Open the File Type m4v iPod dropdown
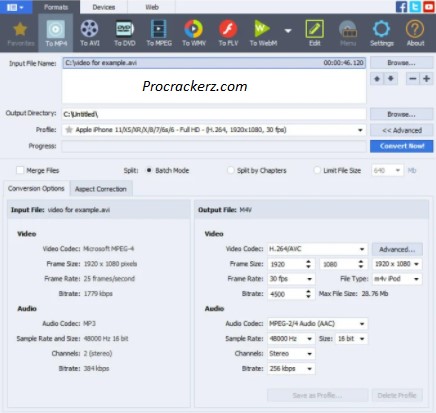436x413 pixels. 397,279
